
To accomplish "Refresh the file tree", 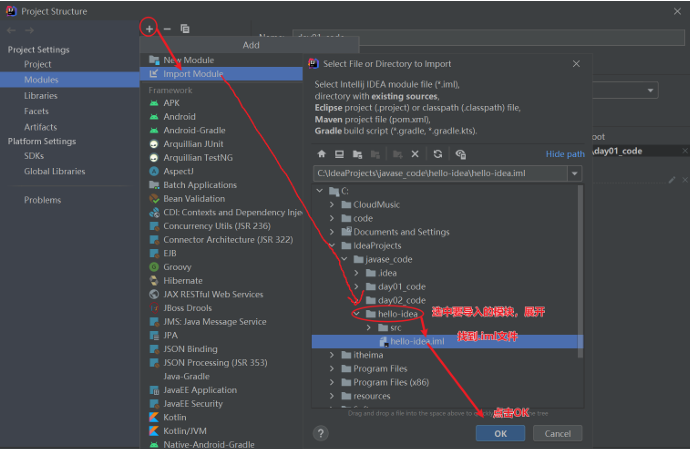I will (x=437, y=154).
